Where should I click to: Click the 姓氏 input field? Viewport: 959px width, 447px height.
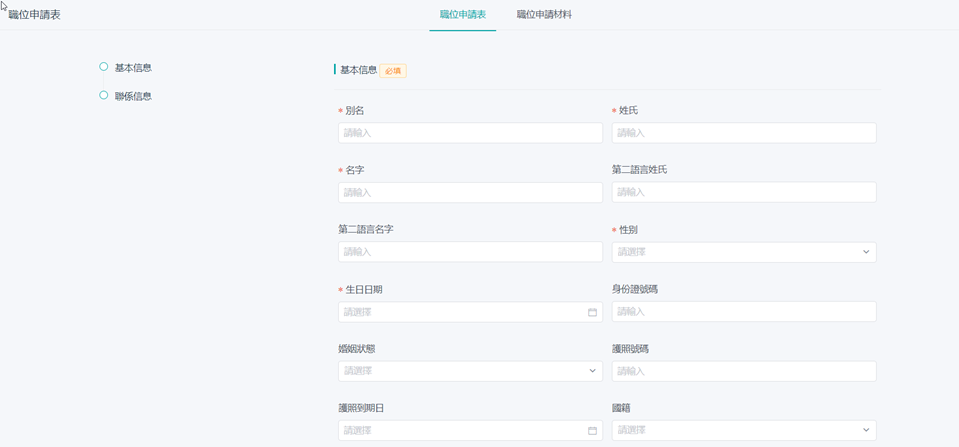(743, 133)
